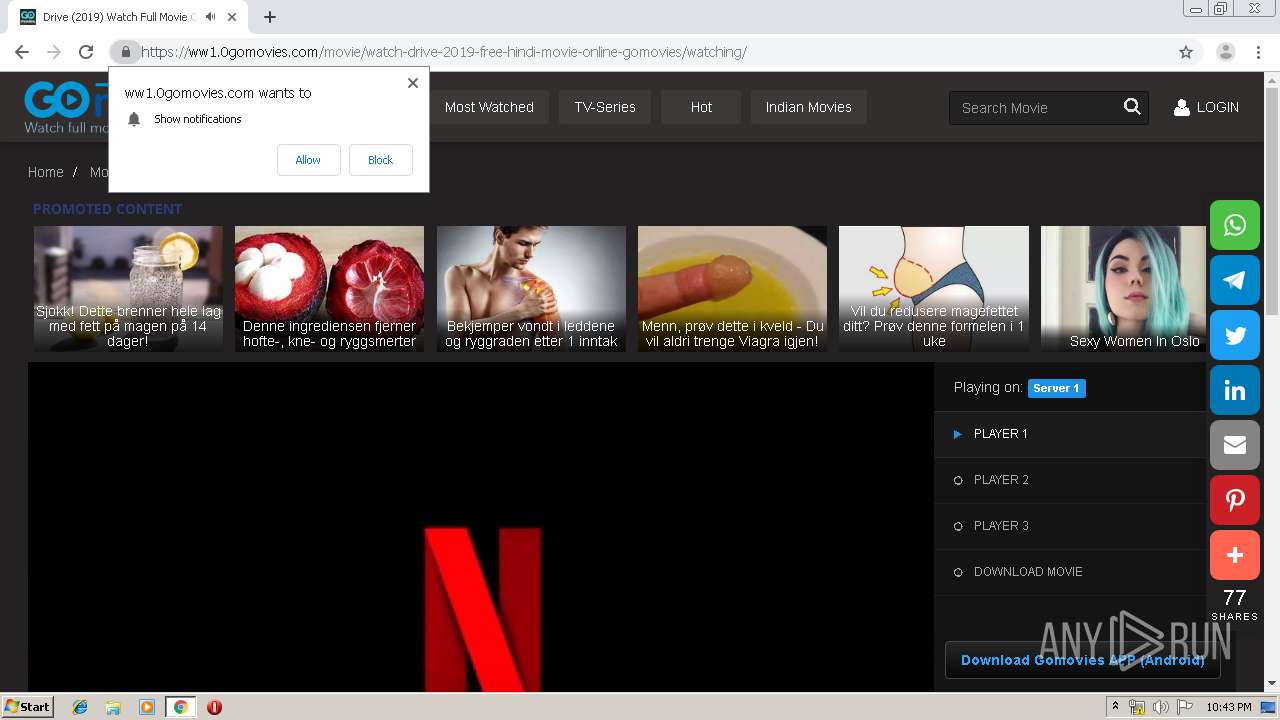Open ad about vondt i leddene
Screen dimensions: 1280x720
coord(531,288)
